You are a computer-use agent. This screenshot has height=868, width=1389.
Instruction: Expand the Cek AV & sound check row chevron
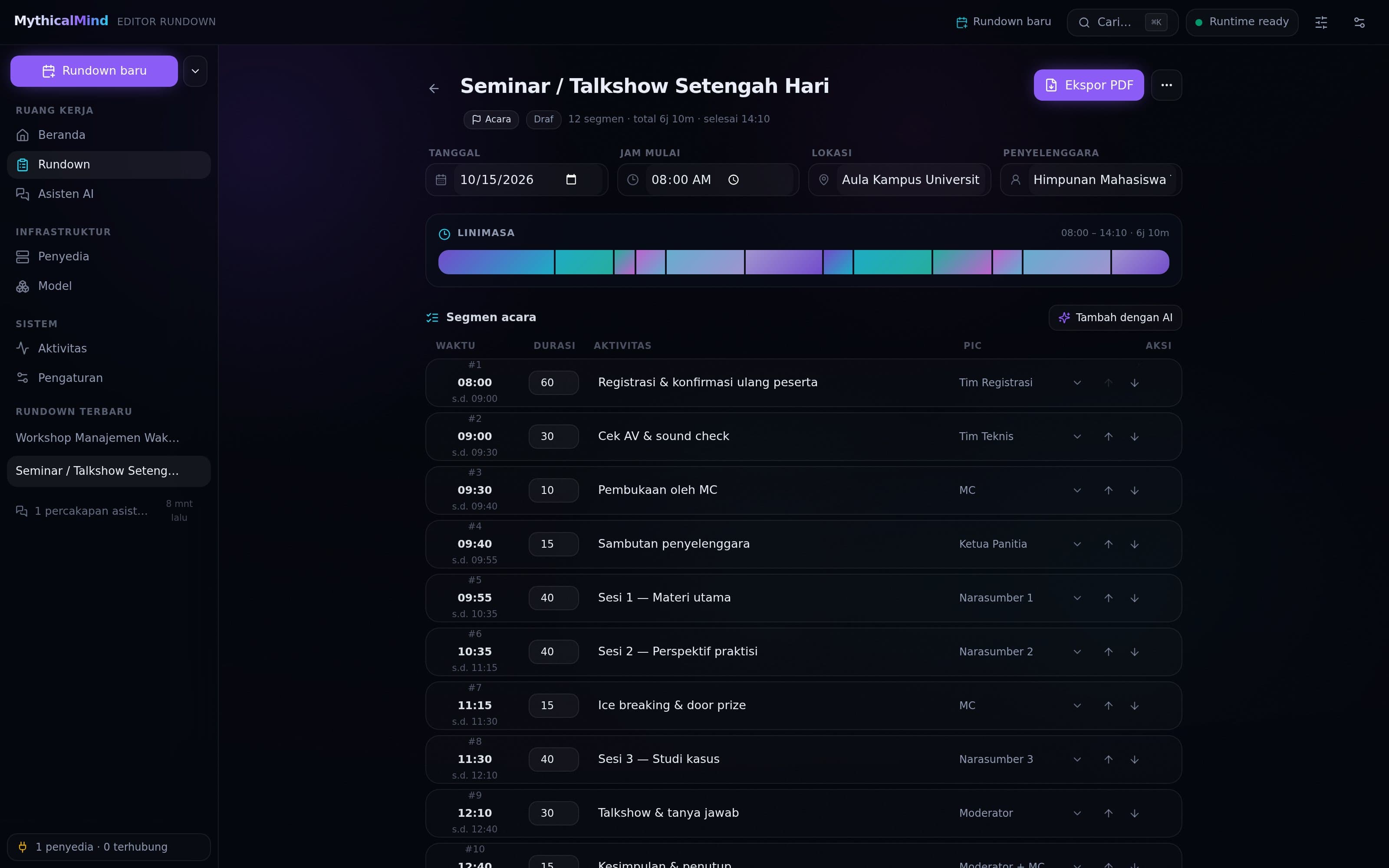coord(1077,436)
